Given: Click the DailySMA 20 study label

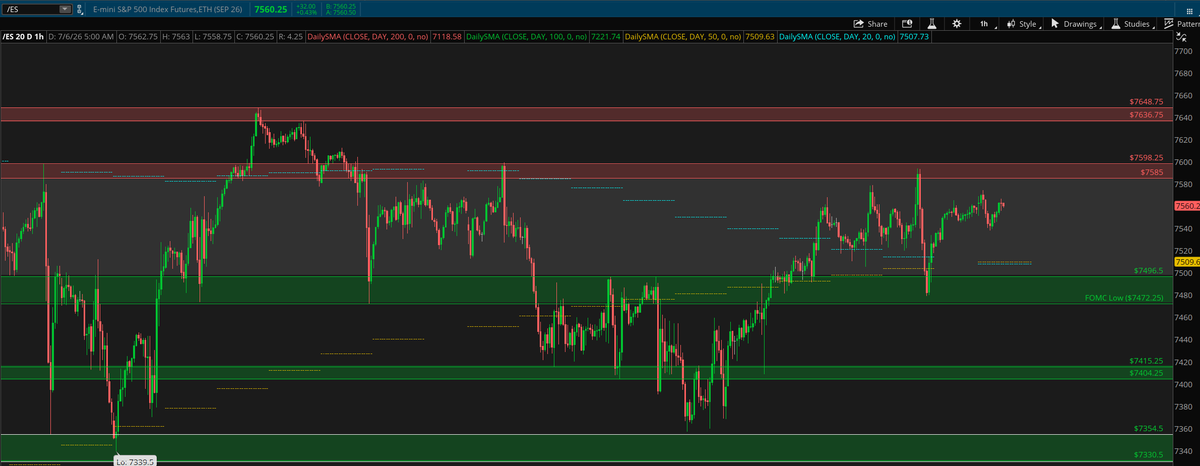Looking at the screenshot, I should coord(838,37).
